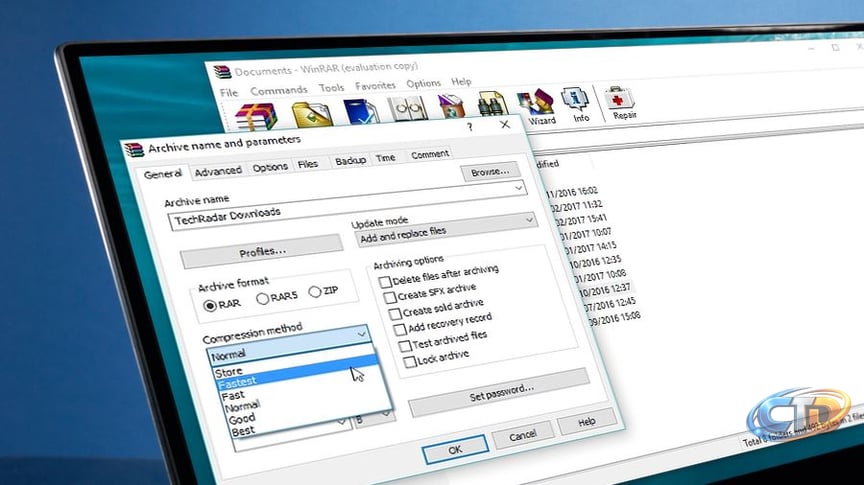Enable Delete files after archiving
864x485 pixels.
click(385, 282)
